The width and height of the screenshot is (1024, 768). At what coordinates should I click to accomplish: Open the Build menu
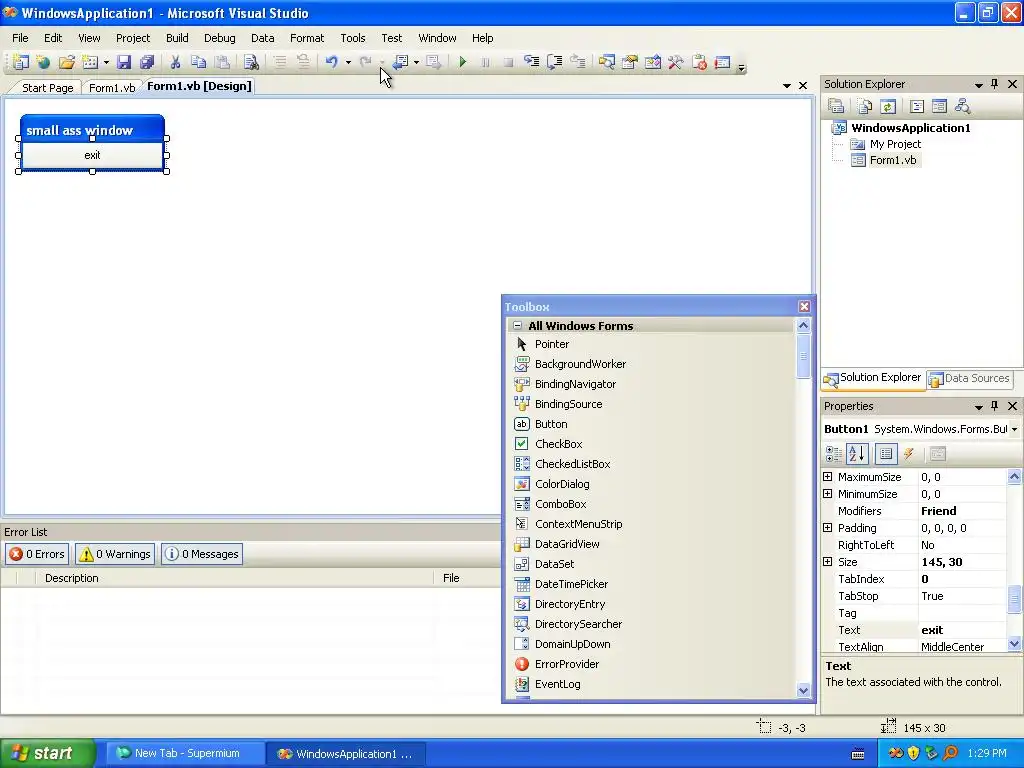[177, 38]
